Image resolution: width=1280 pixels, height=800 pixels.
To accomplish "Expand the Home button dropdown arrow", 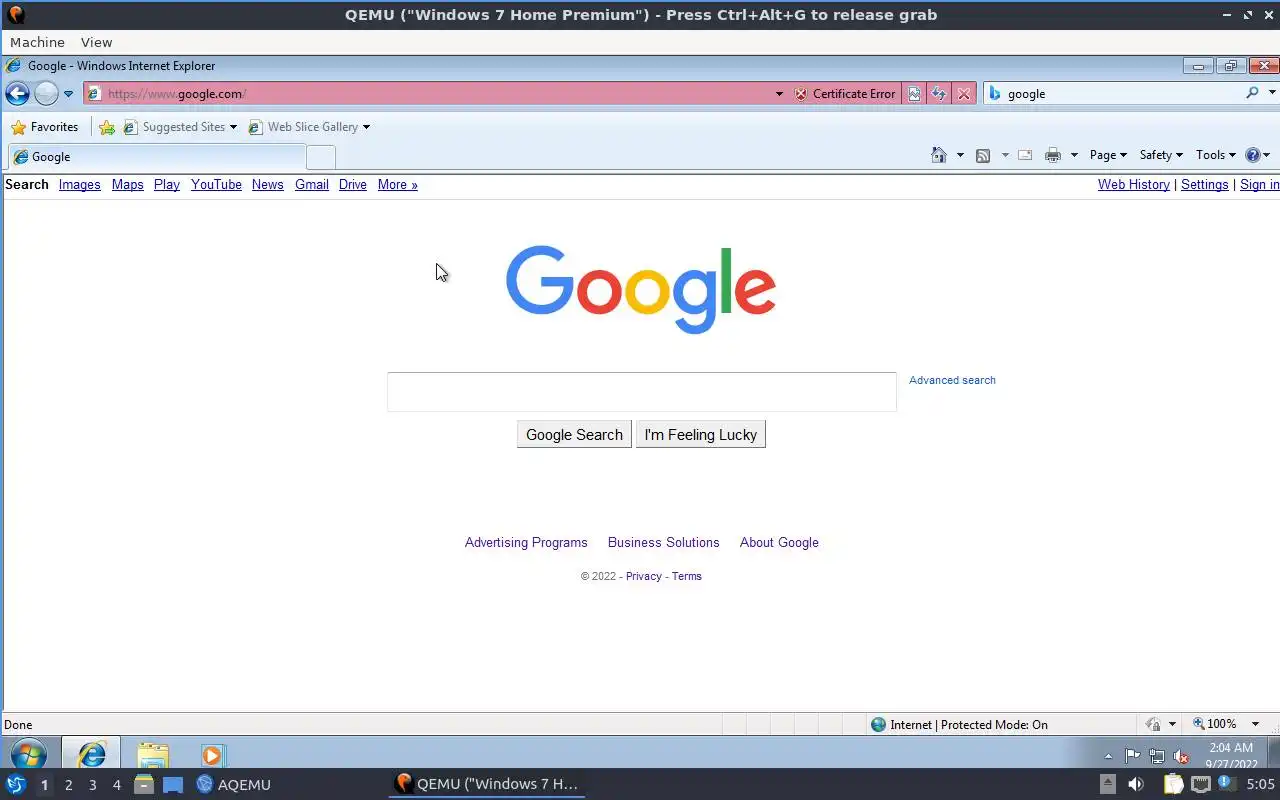I will [960, 155].
